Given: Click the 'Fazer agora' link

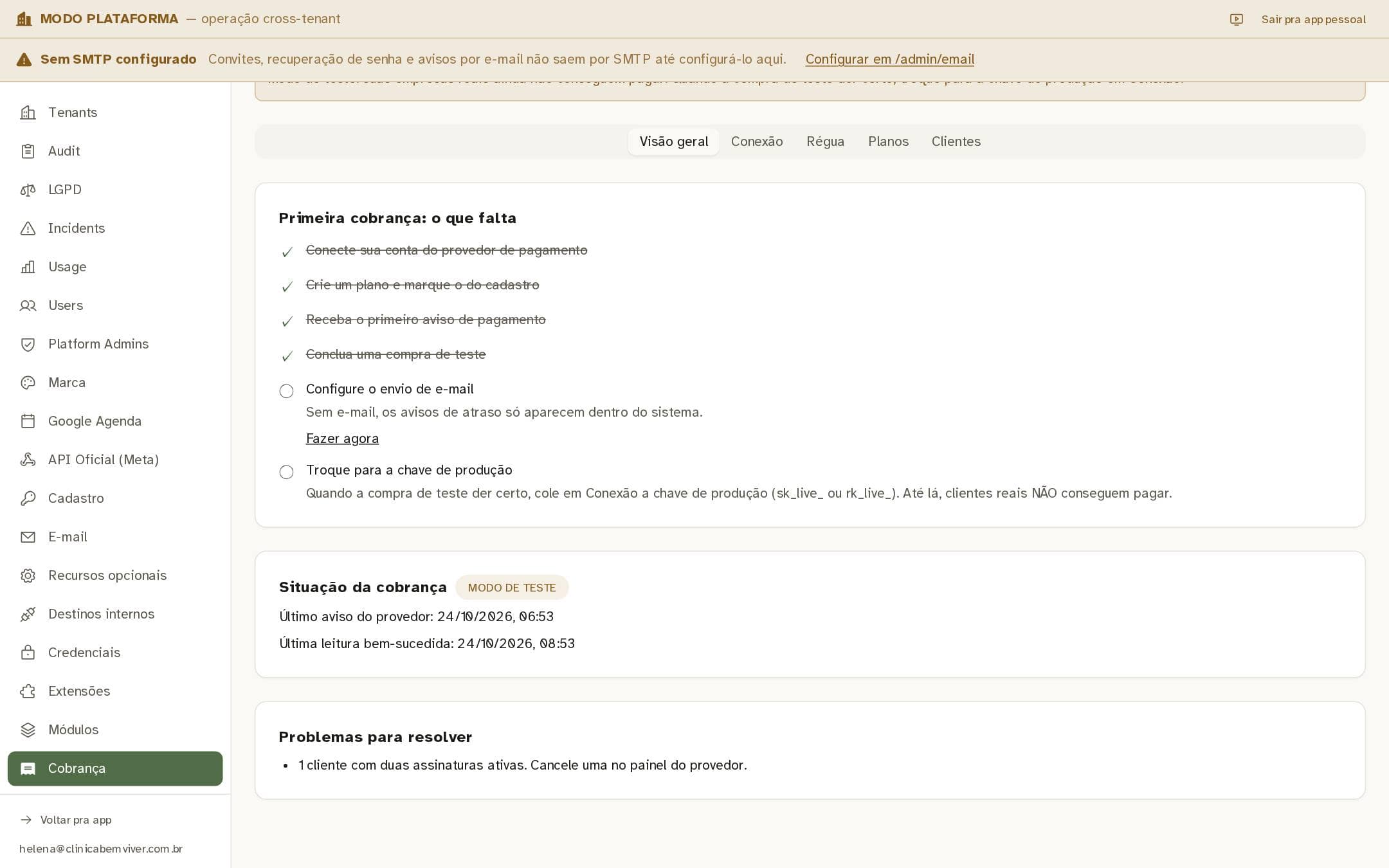Looking at the screenshot, I should (x=342, y=439).
